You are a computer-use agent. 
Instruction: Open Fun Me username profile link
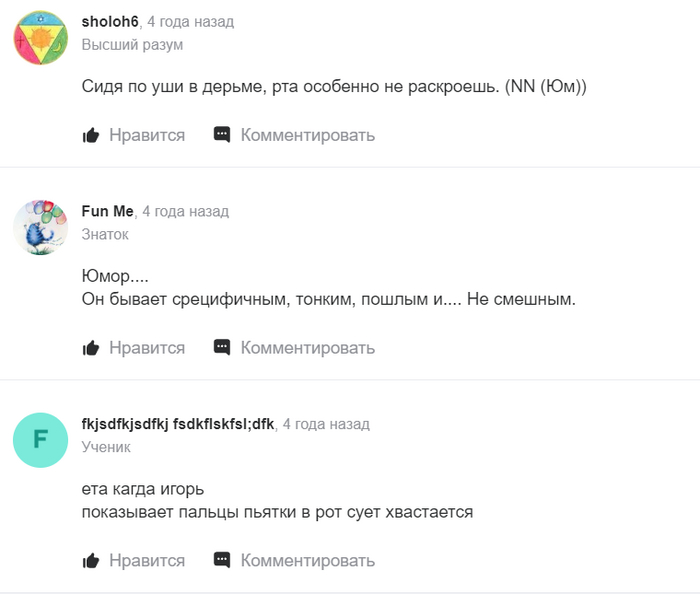click(x=108, y=211)
